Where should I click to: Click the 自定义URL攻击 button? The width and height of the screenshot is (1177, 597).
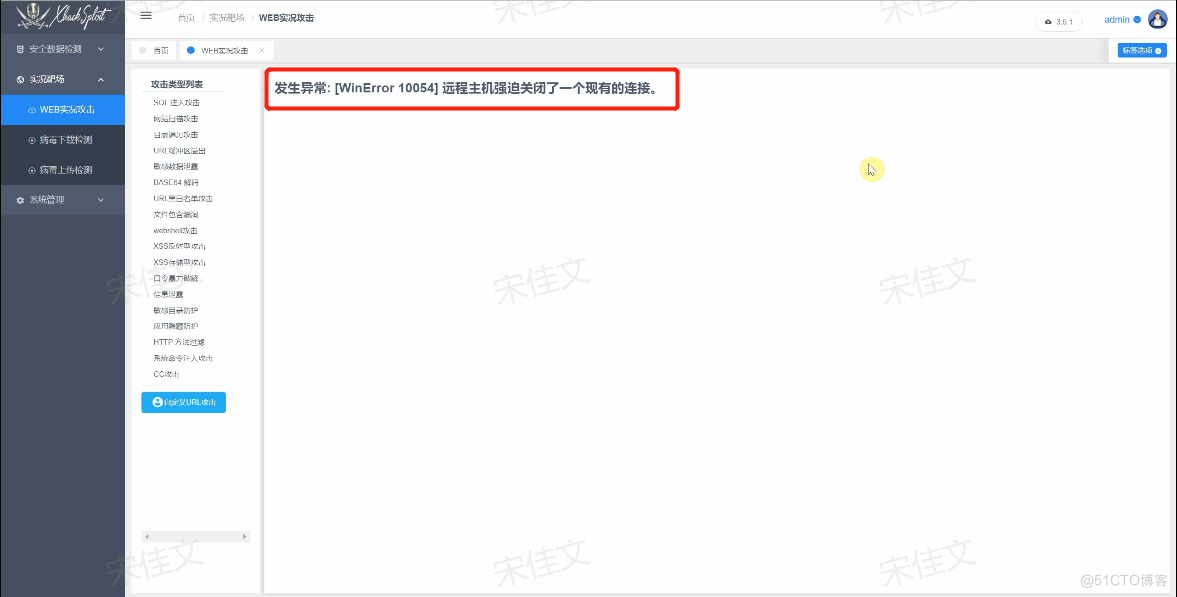(x=183, y=401)
